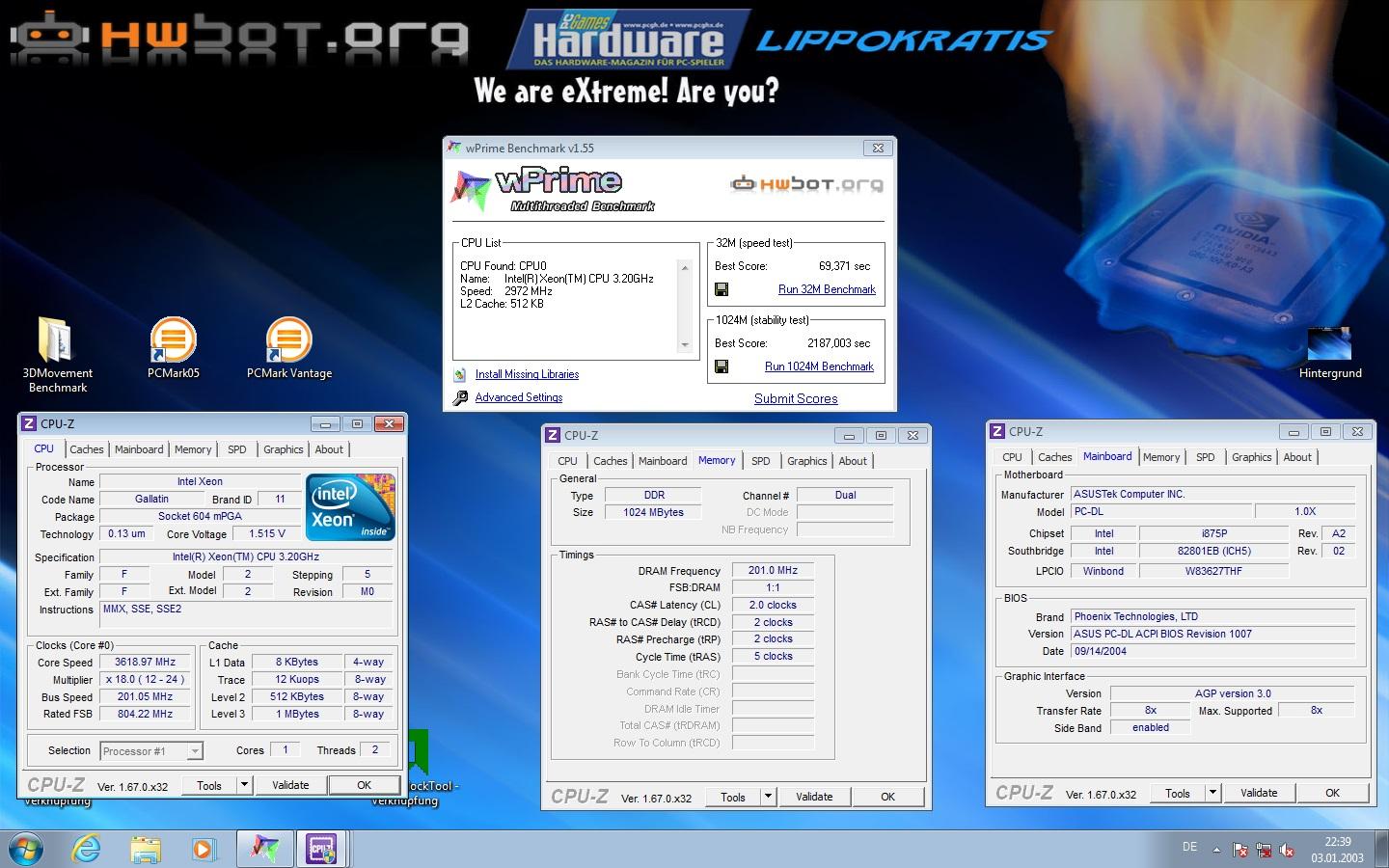This screenshot has width=1389, height=868.
Task: Open the 3DMovement Benchmark desktop folder
Action: [x=57, y=355]
